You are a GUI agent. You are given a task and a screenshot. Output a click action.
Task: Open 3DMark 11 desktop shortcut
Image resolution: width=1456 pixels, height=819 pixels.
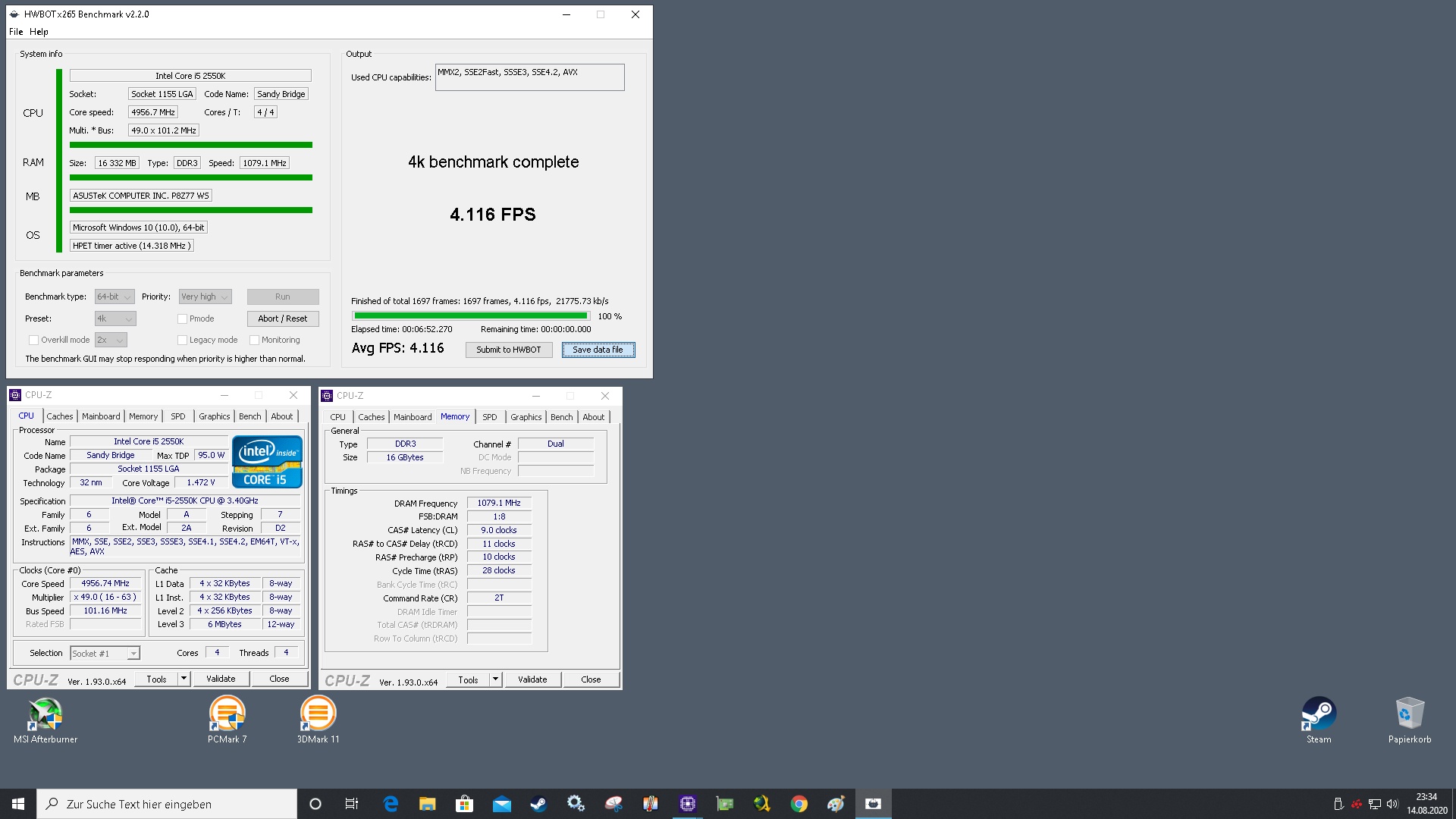318,720
